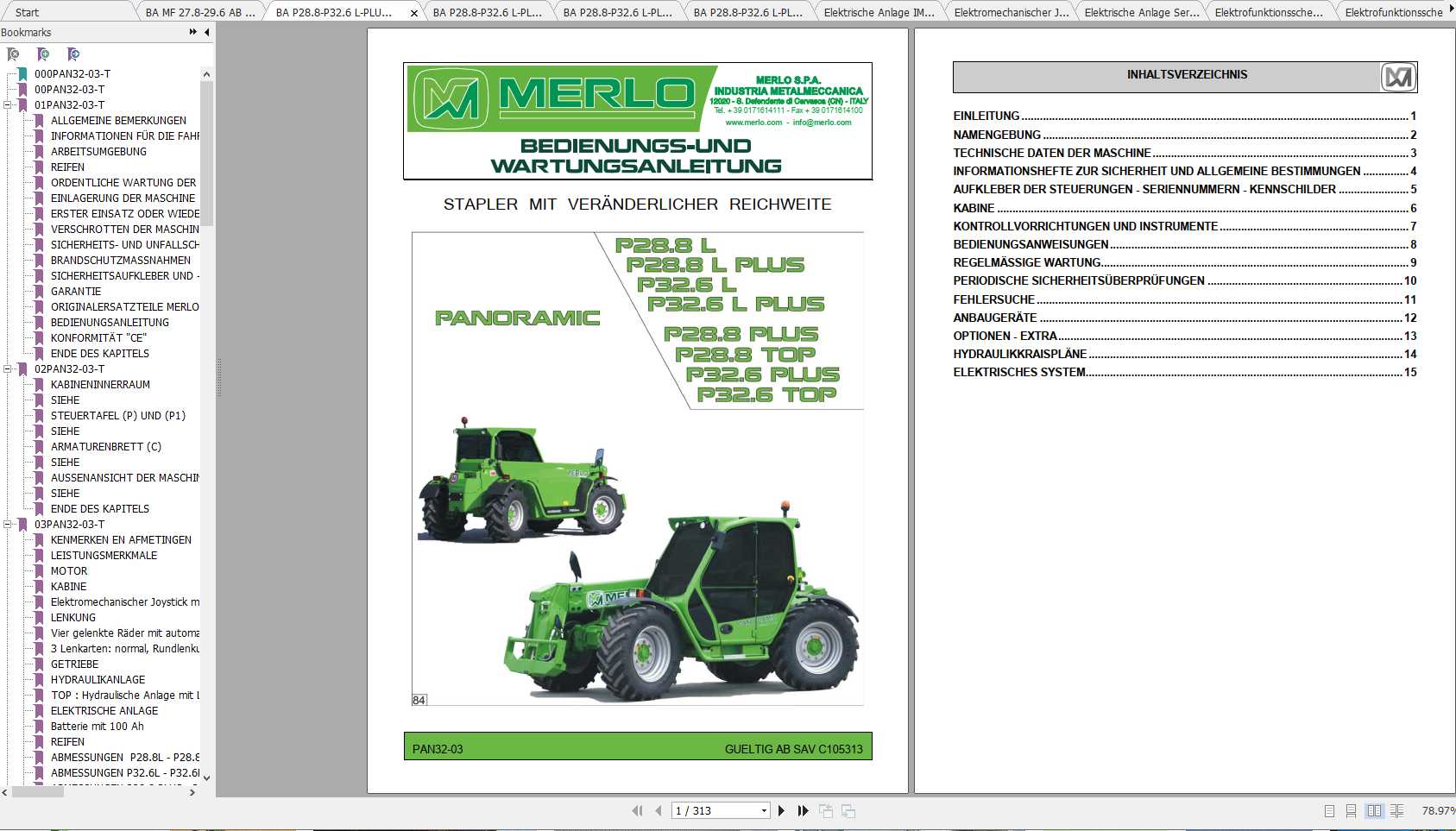This screenshot has width=1456, height=831.
Task: Click the delete bookmark icon
Action: 13,54
